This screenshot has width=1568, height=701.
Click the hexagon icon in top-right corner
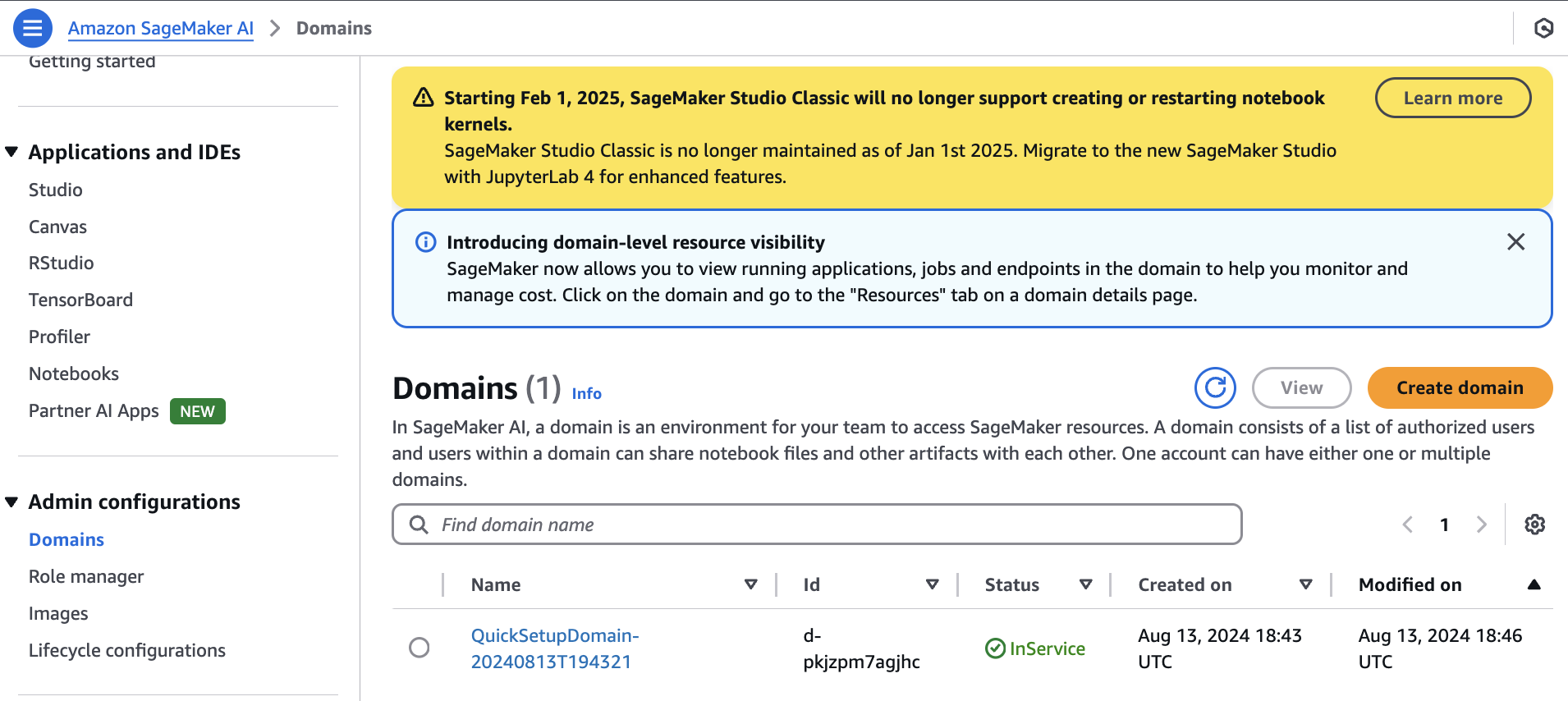[1543, 28]
